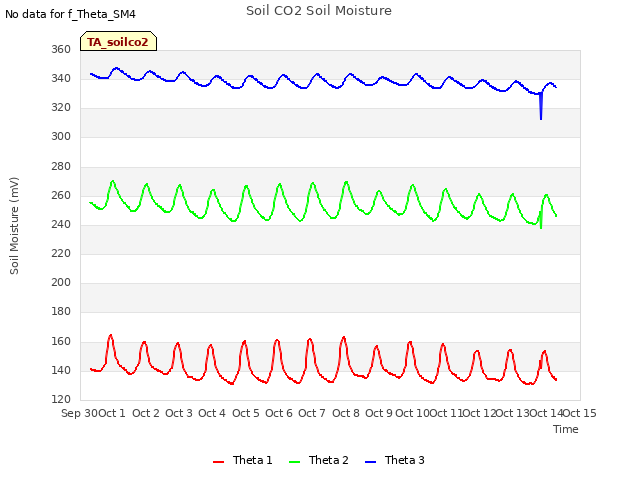The width and height of the screenshot is (640, 480).
Task: Click the Oct 5 x-axis date label
Action: [246, 413]
